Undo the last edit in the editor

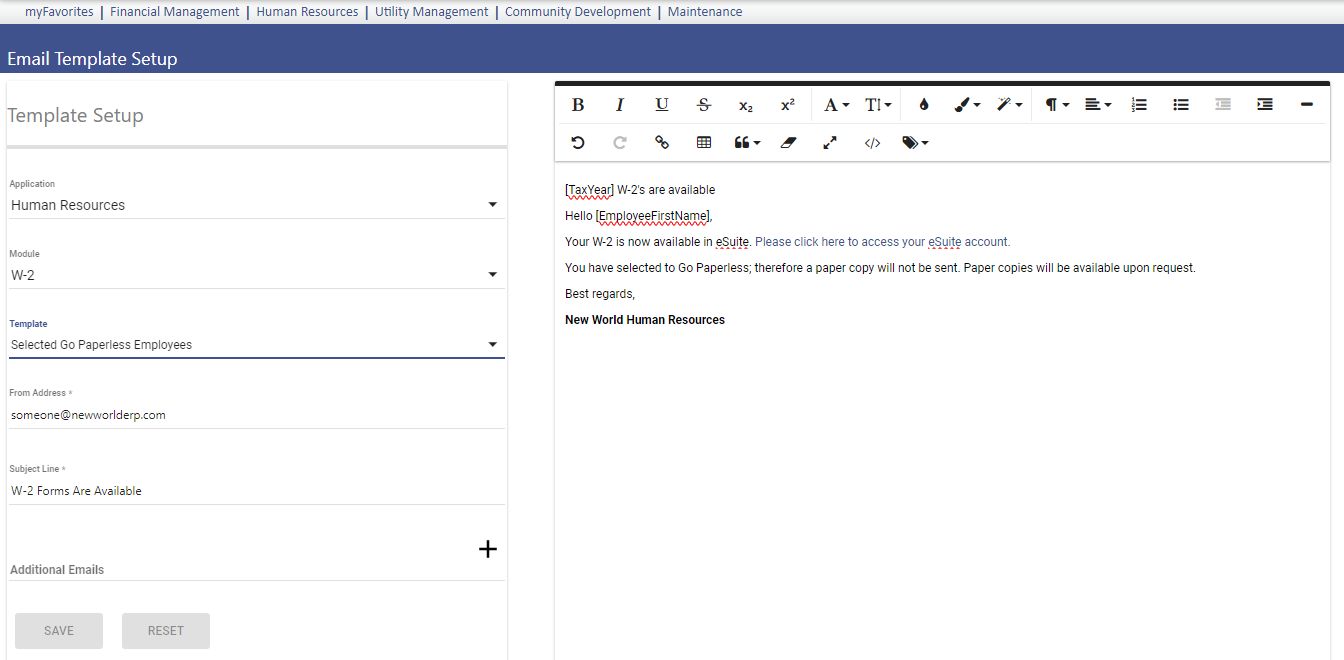(x=578, y=142)
